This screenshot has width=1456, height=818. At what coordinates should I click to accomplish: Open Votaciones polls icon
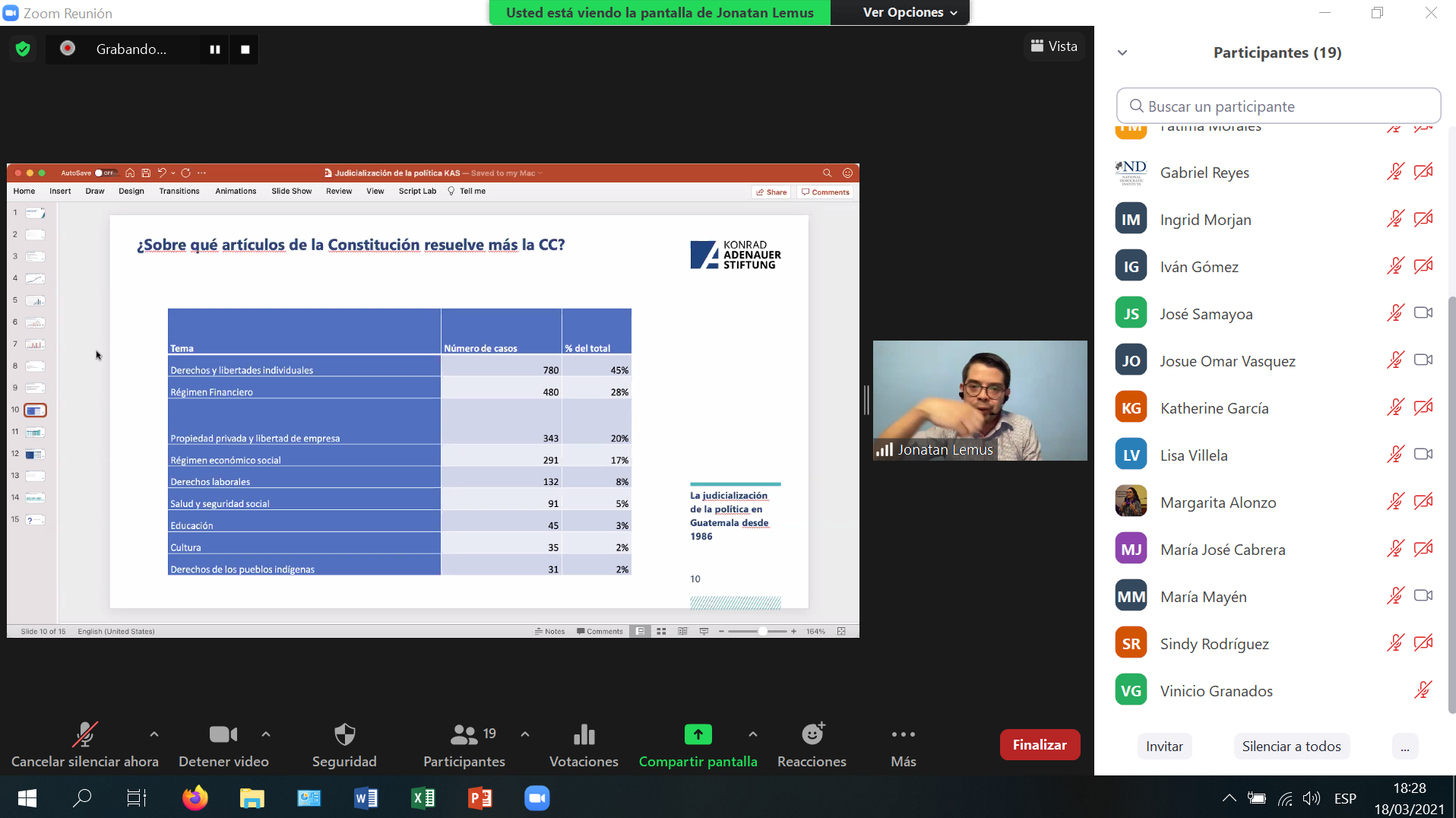click(584, 734)
